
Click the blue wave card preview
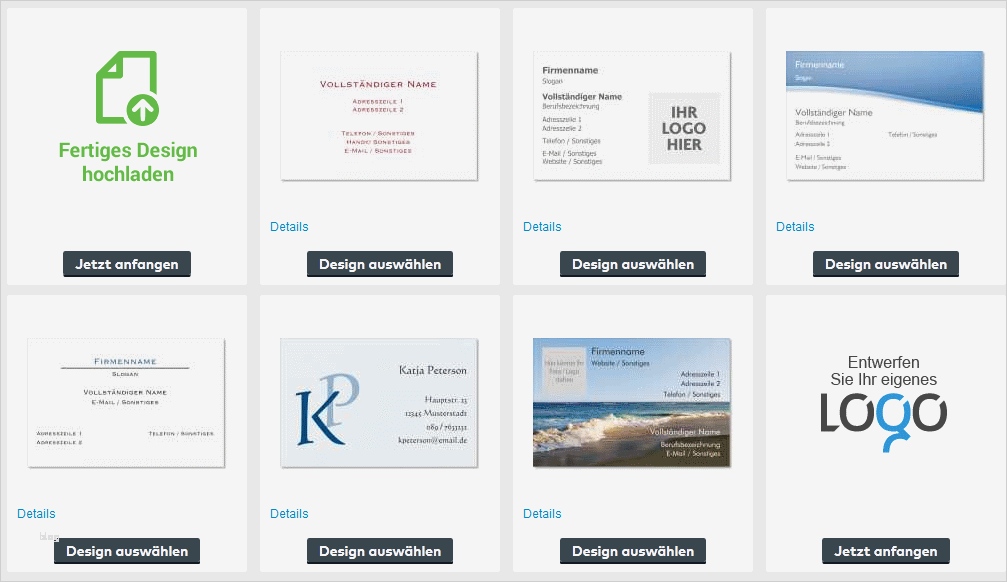click(x=885, y=114)
